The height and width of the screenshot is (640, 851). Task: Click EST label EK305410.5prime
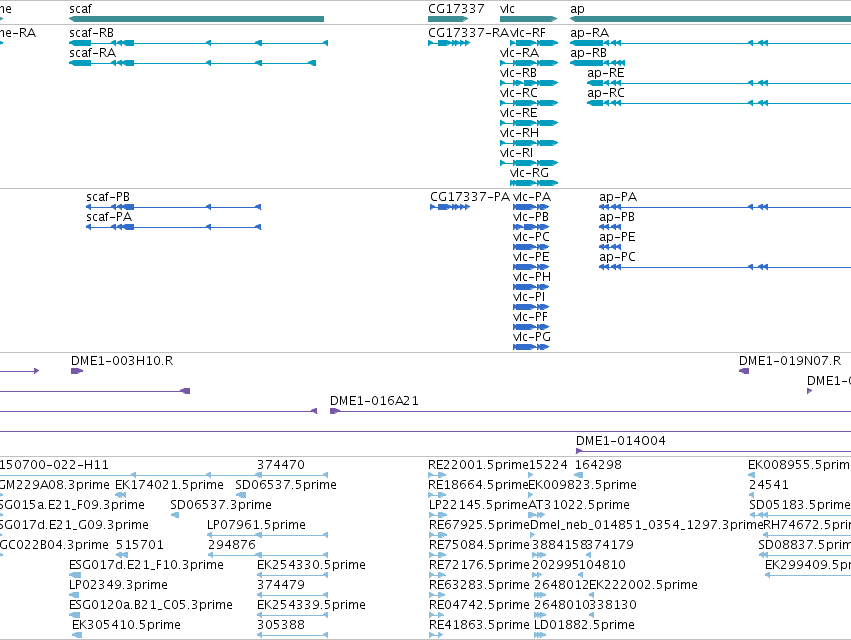pos(126,625)
